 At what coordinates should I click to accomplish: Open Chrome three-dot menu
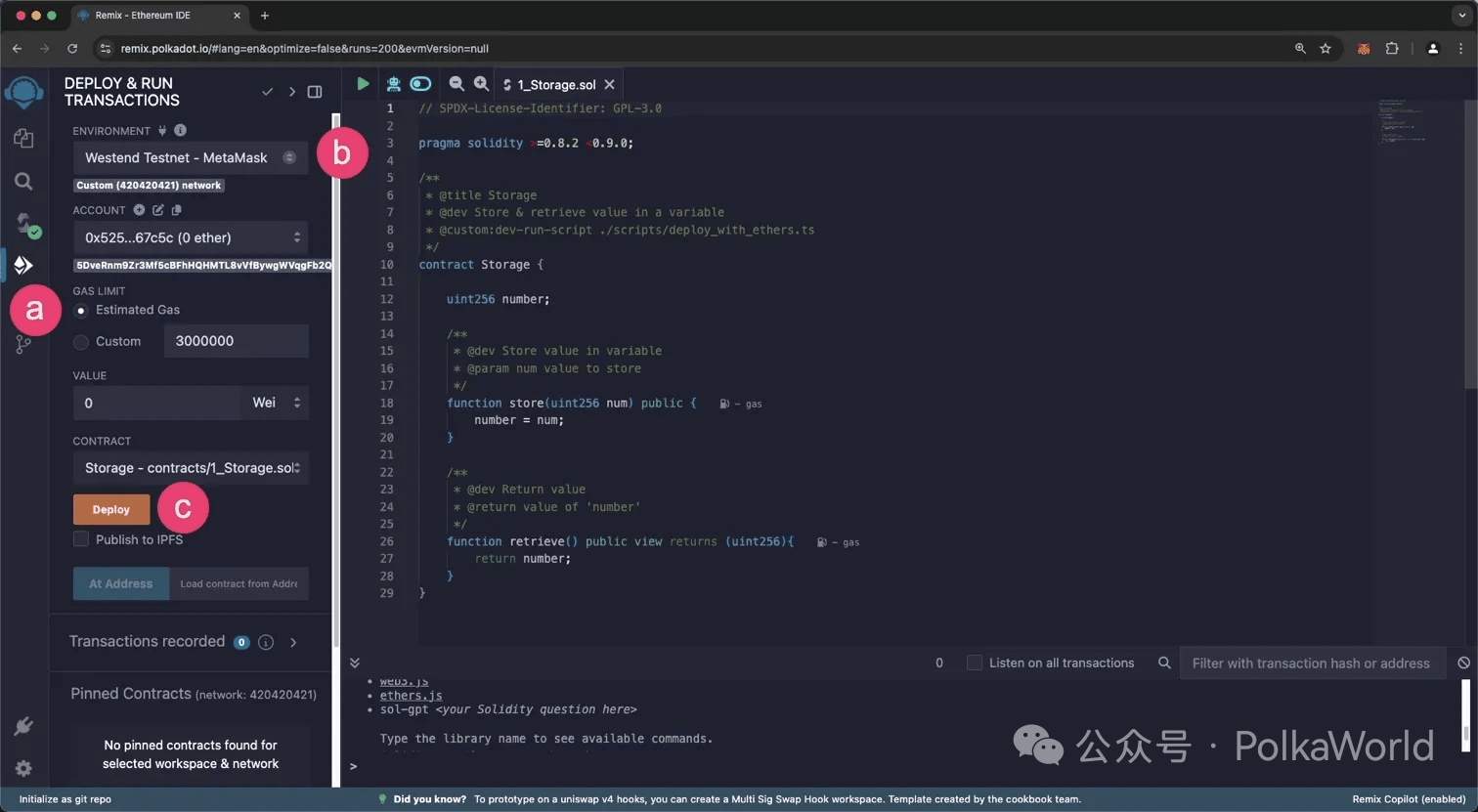(1461, 48)
